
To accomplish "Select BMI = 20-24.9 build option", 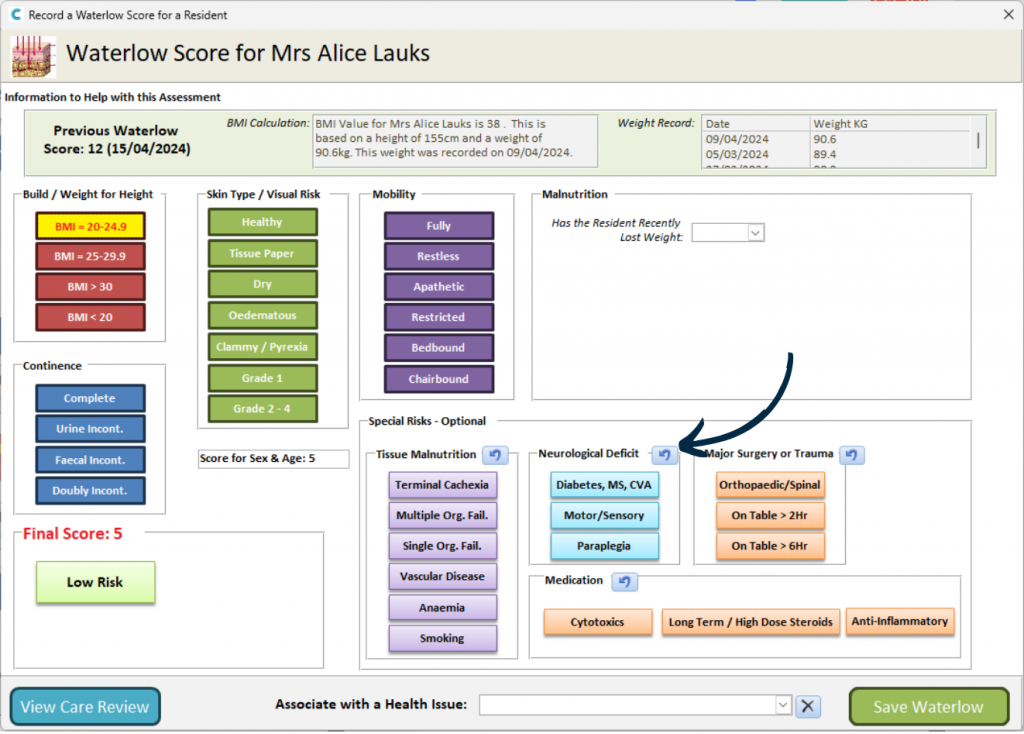I will (x=90, y=227).
